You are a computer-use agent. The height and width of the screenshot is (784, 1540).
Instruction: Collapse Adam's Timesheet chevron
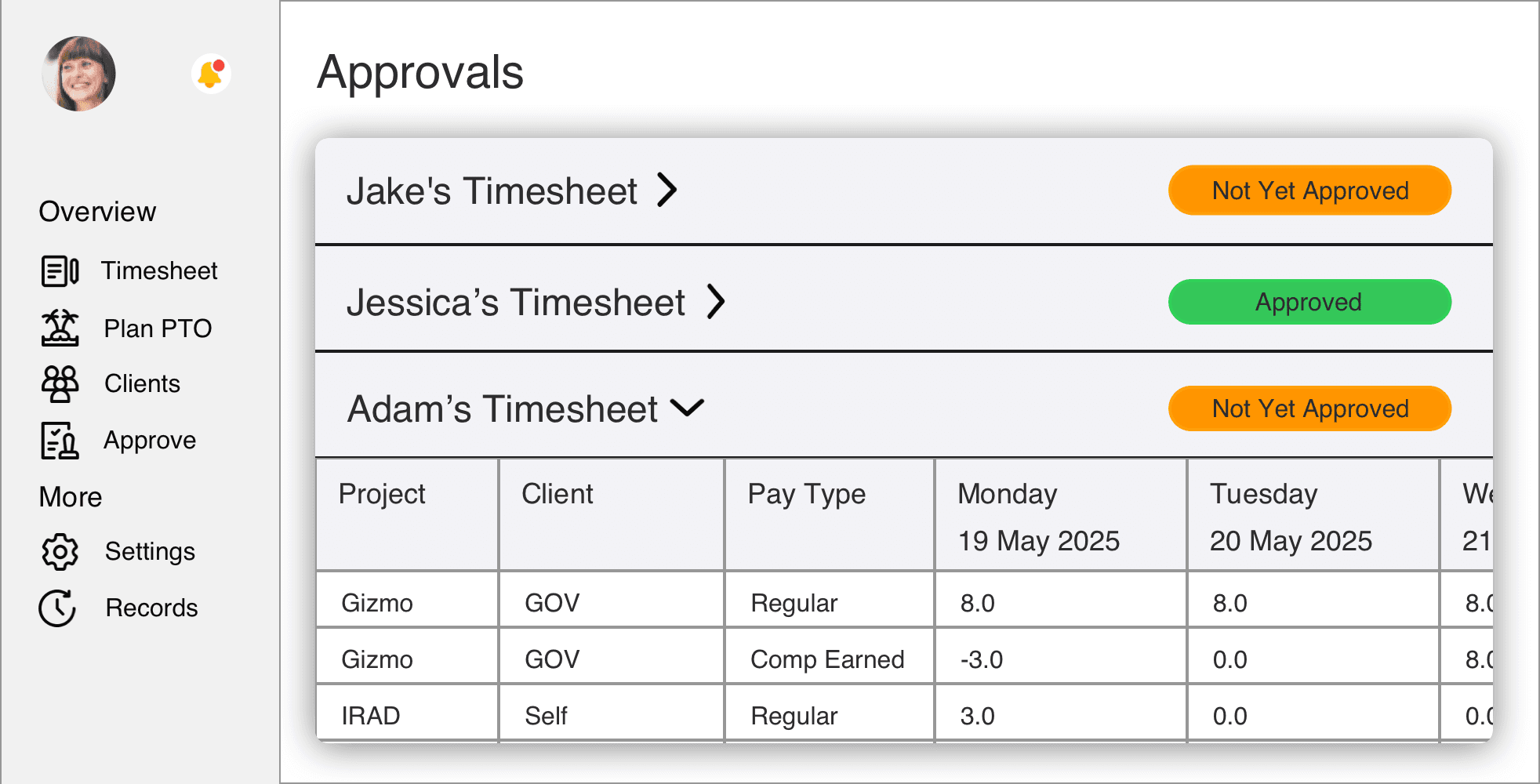coord(687,408)
